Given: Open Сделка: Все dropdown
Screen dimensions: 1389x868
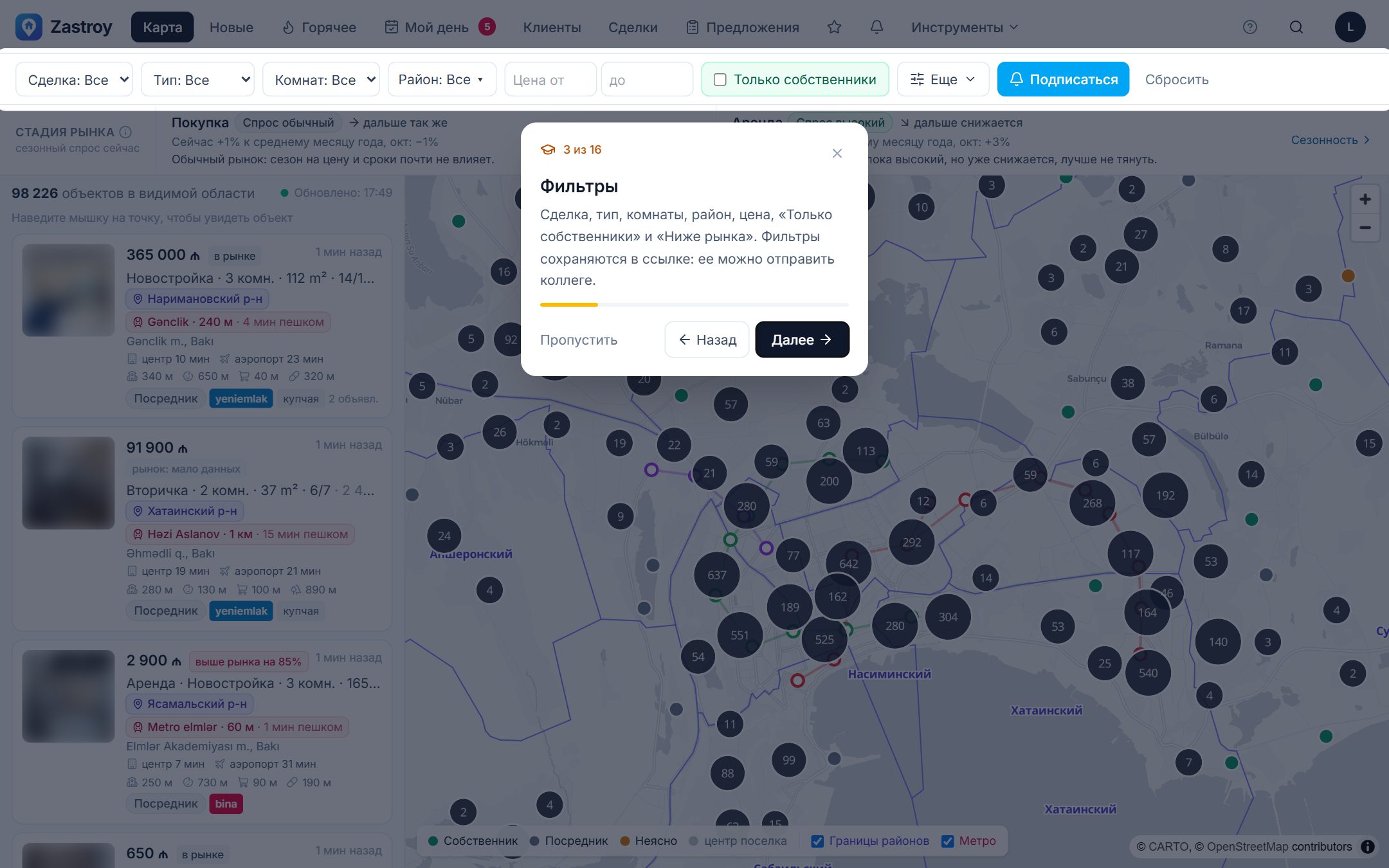Looking at the screenshot, I should (x=74, y=80).
